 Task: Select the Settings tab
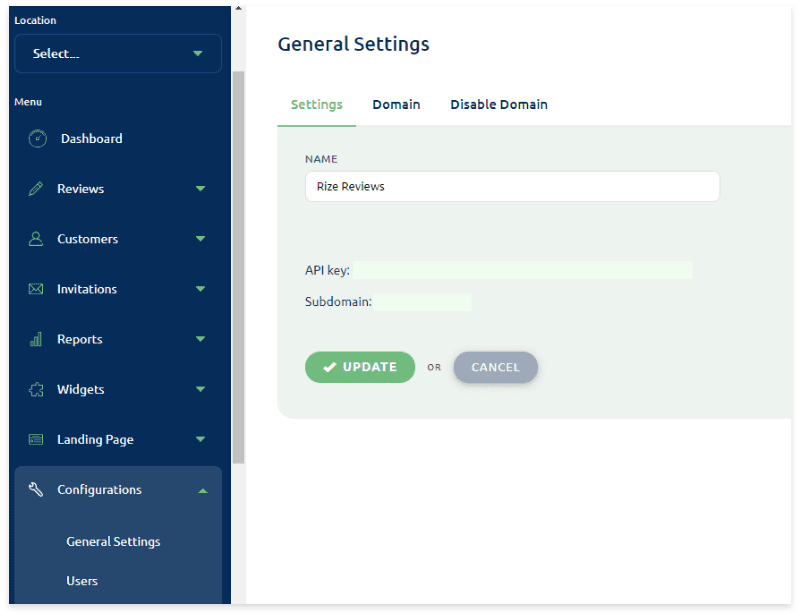point(316,105)
